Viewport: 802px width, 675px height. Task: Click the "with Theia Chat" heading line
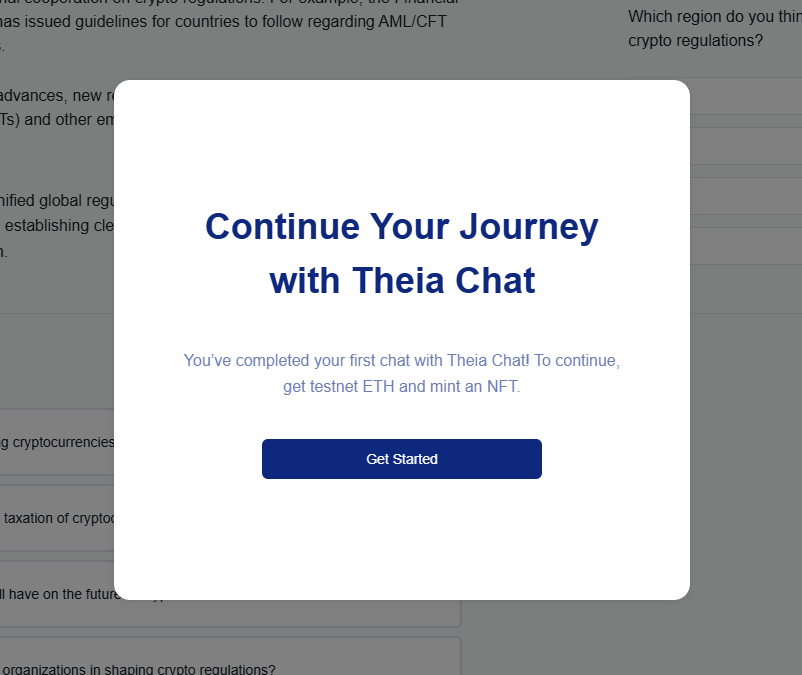[x=401, y=281]
